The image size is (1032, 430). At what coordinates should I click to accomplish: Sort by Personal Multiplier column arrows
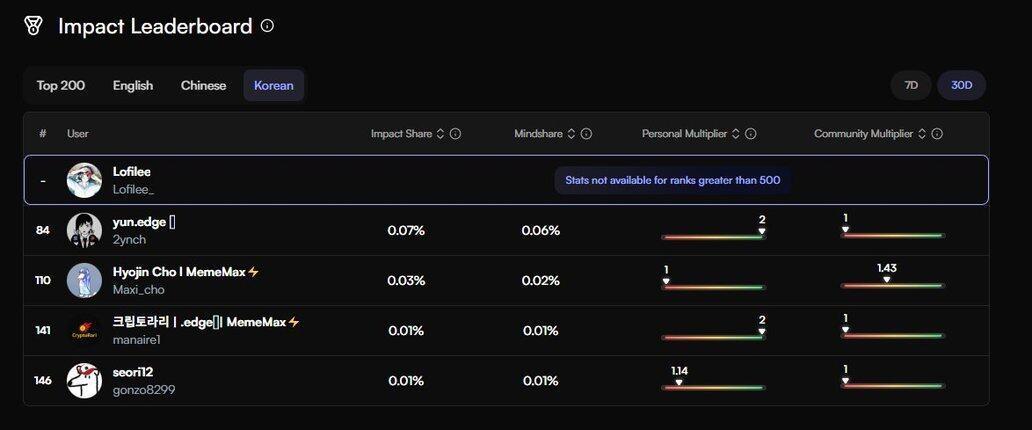(736, 134)
